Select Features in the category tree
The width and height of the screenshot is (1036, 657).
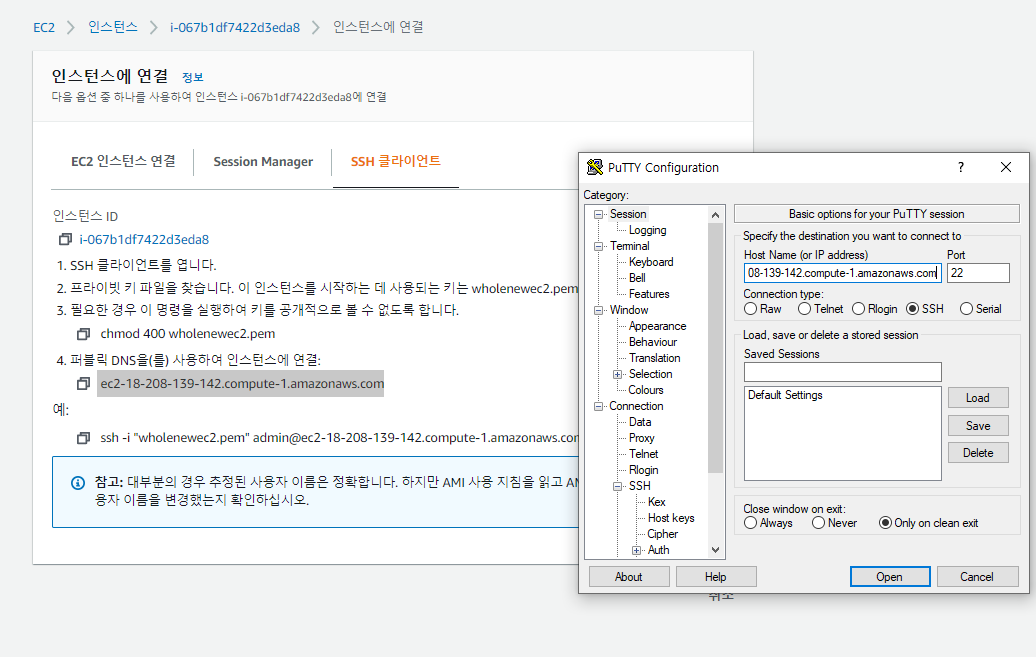click(x=649, y=294)
